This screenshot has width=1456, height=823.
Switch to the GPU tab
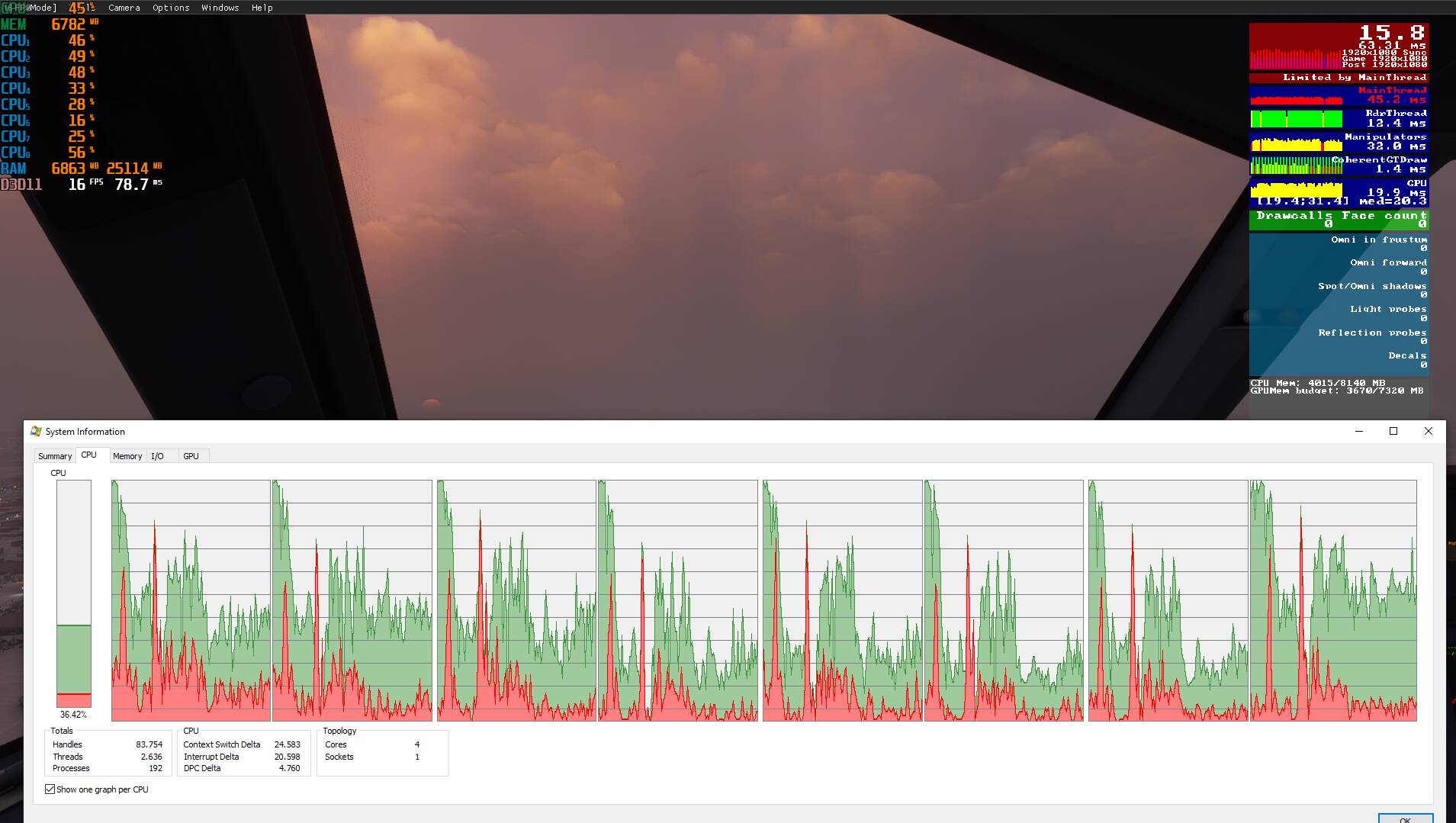(191, 456)
